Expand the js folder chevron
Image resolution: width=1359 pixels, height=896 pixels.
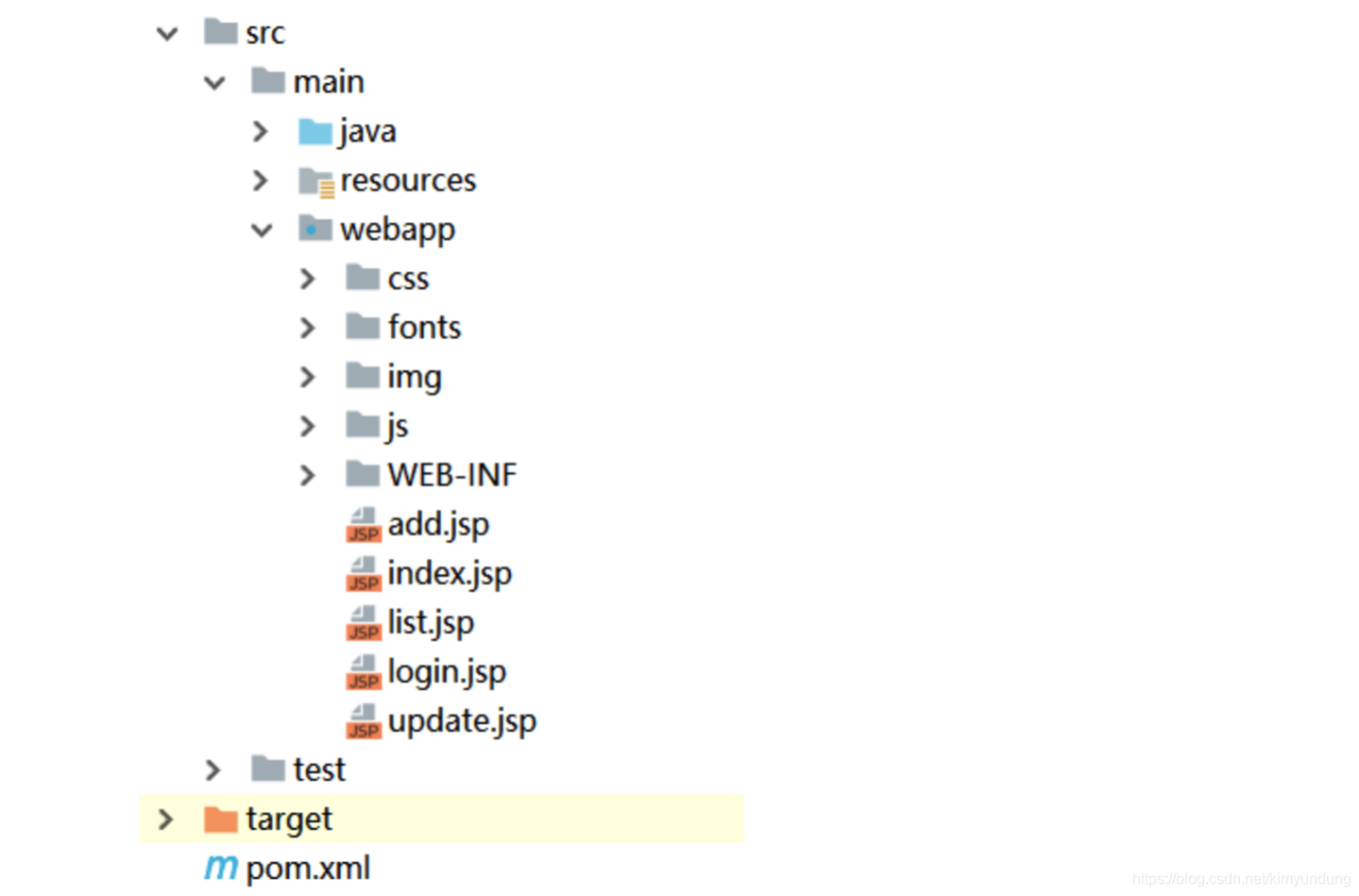click(x=308, y=426)
